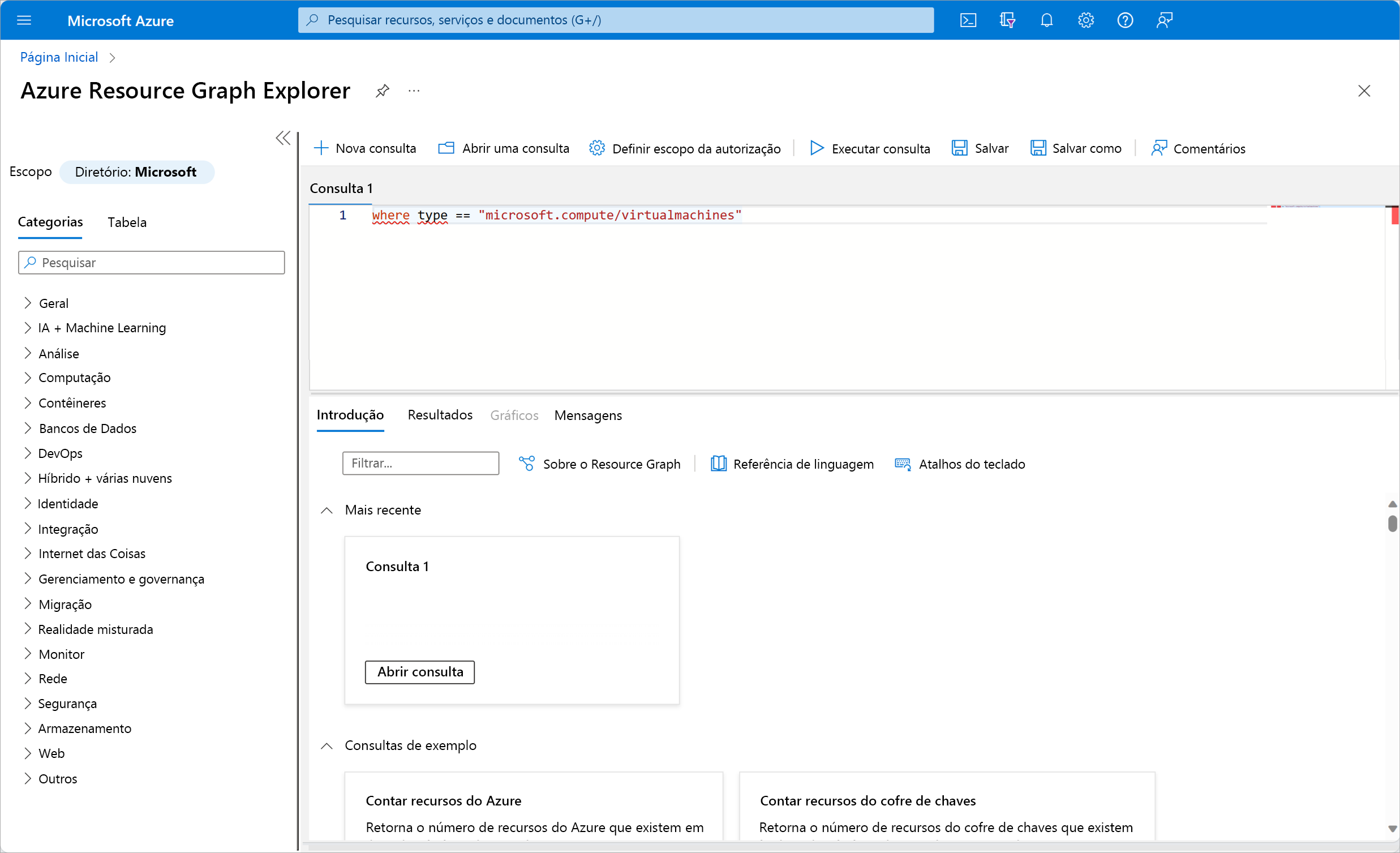Expand Bancos de Dados category

pyautogui.click(x=27, y=428)
